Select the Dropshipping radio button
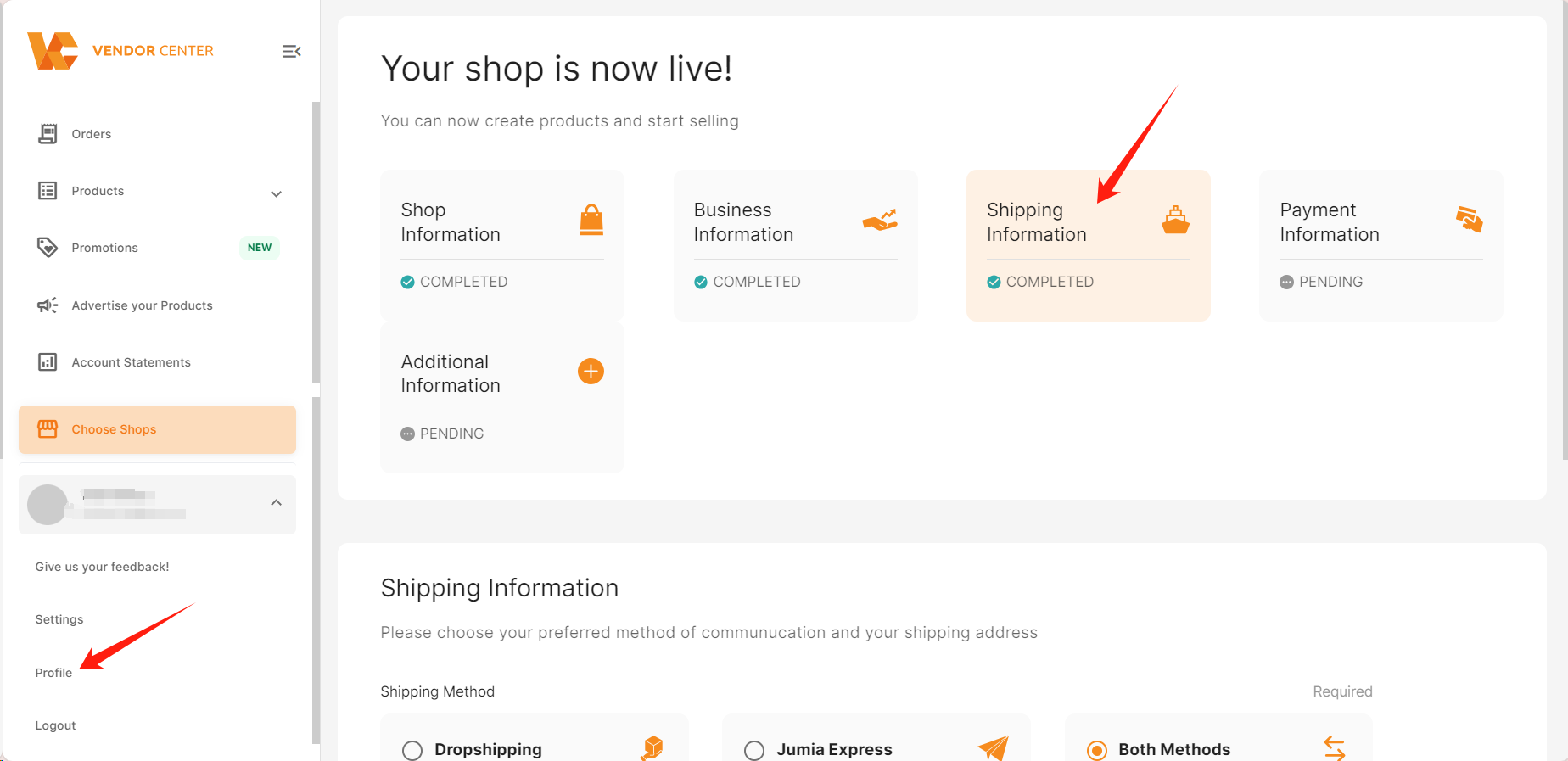1568x761 pixels. click(x=412, y=751)
